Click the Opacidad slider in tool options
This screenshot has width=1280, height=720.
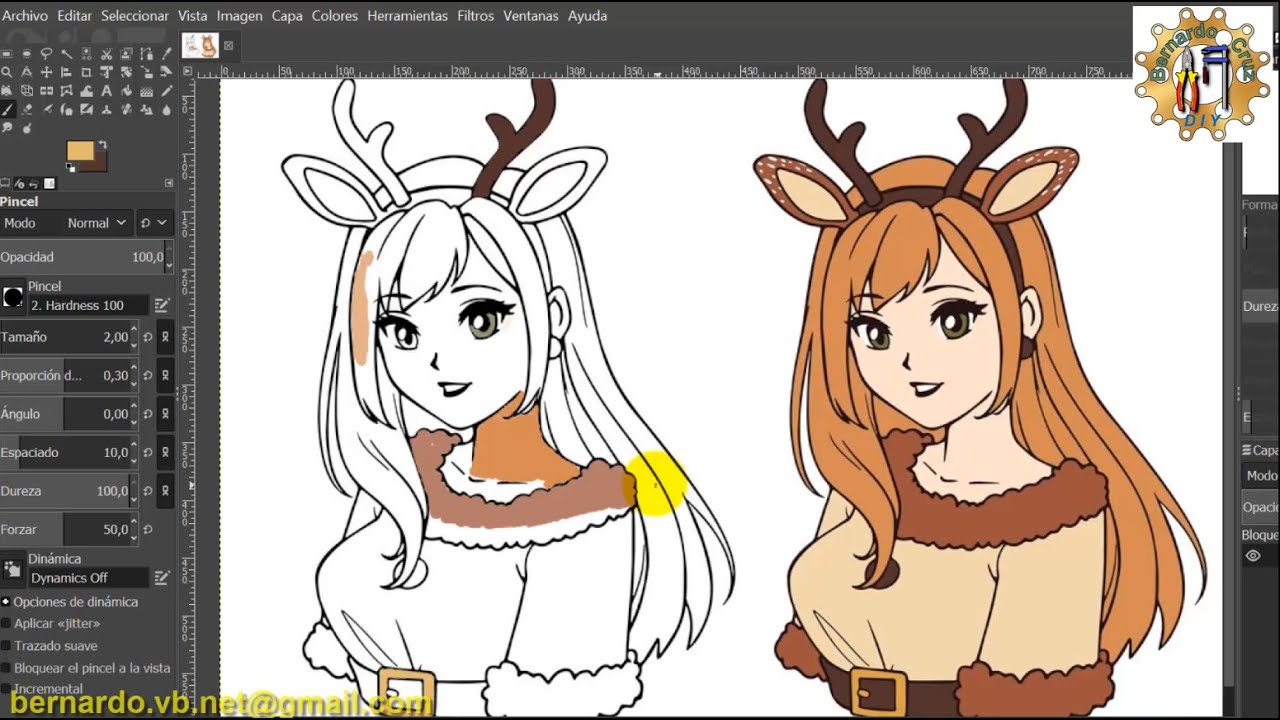coord(82,257)
